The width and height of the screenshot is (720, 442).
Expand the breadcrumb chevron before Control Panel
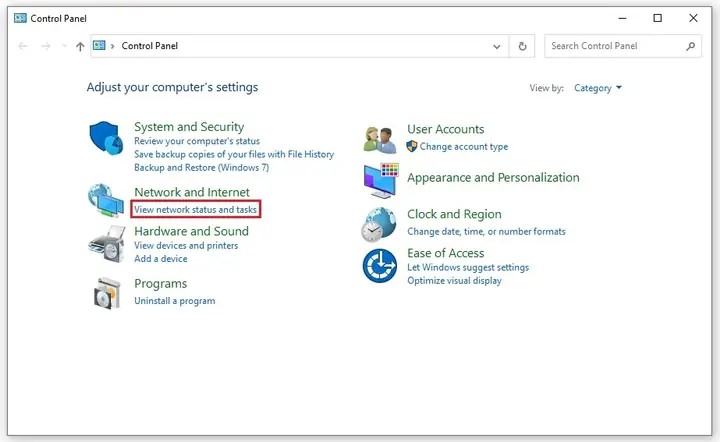(112, 46)
